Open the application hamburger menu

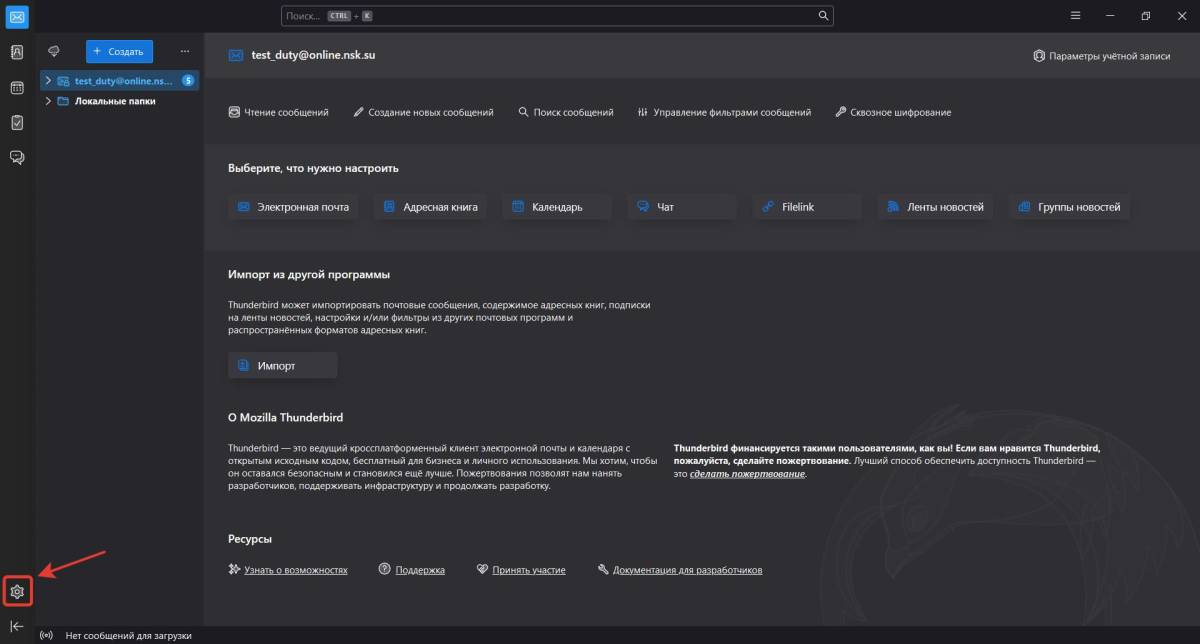coord(1075,16)
